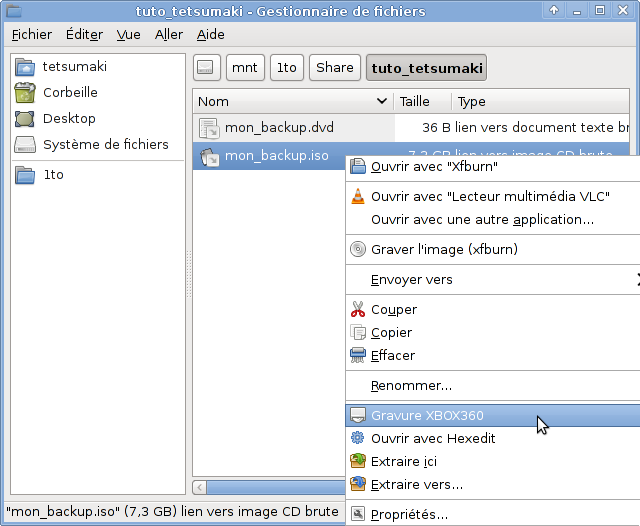640x526 pixels.
Task: Click horizontal scrollbar left arrow
Action: point(200,487)
